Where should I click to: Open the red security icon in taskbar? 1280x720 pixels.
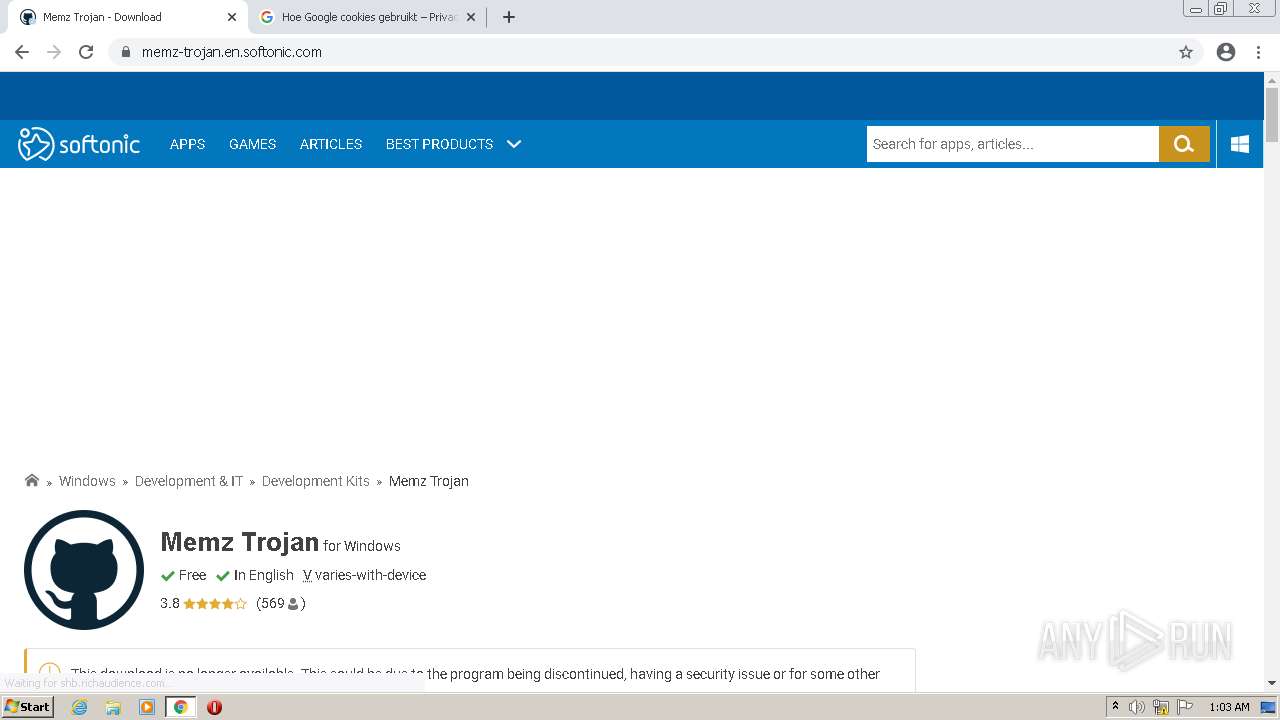click(x=214, y=707)
